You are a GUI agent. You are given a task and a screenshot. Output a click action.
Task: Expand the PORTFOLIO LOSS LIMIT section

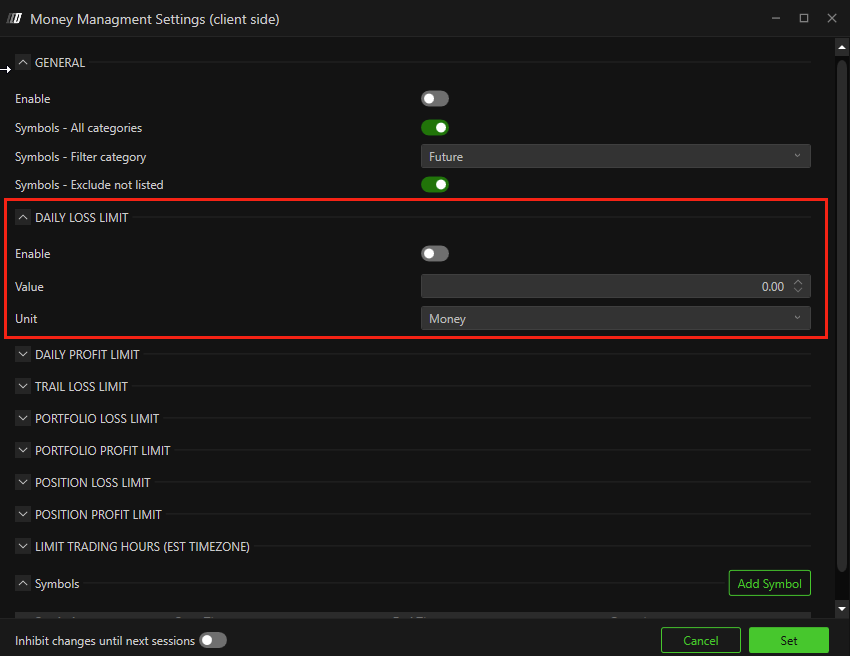coord(24,419)
